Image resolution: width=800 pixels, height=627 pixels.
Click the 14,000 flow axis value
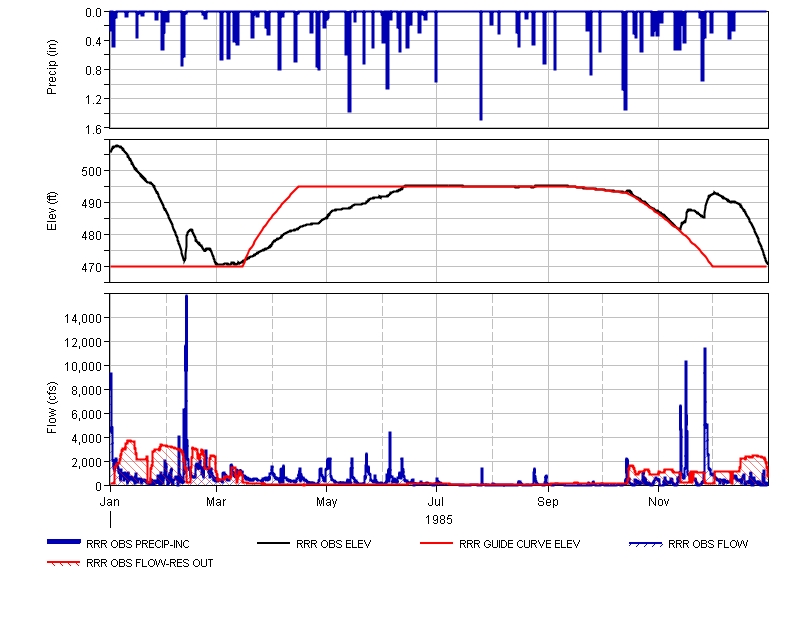tap(83, 319)
